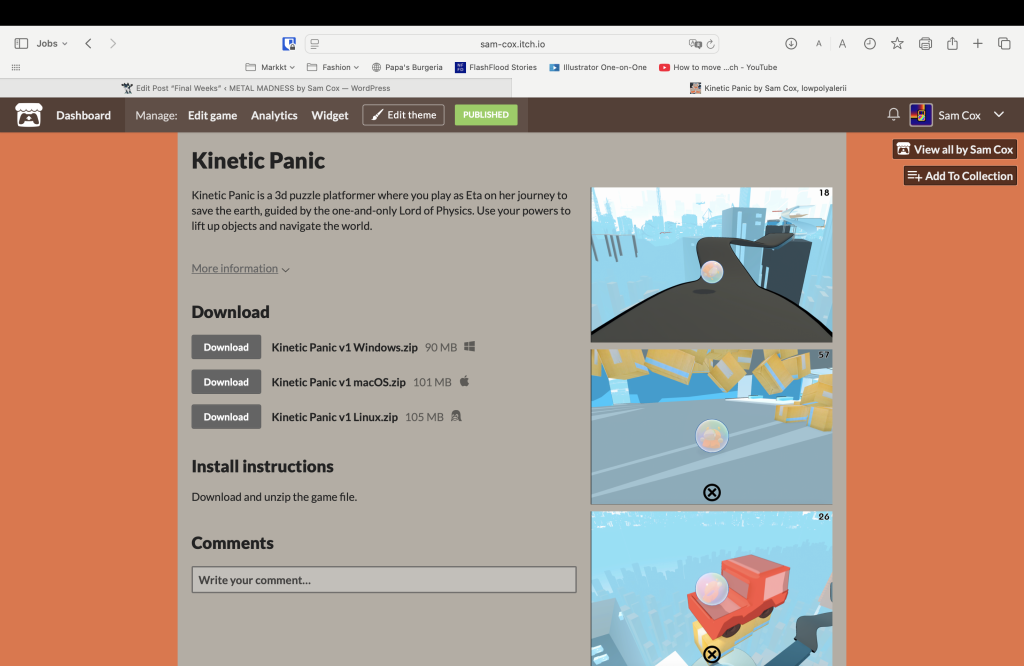This screenshot has width=1024, height=666.
Task: Open the FlashFlood Stories bookmark
Action: click(496, 67)
